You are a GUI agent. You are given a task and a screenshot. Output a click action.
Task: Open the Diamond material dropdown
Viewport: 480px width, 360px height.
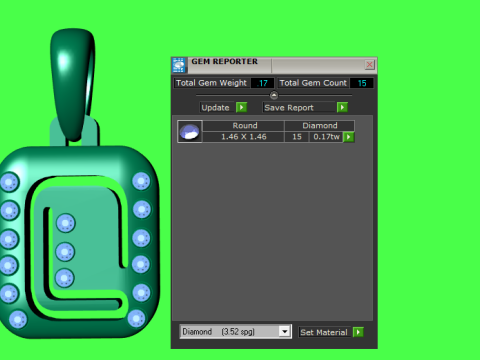tap(285, 331)
